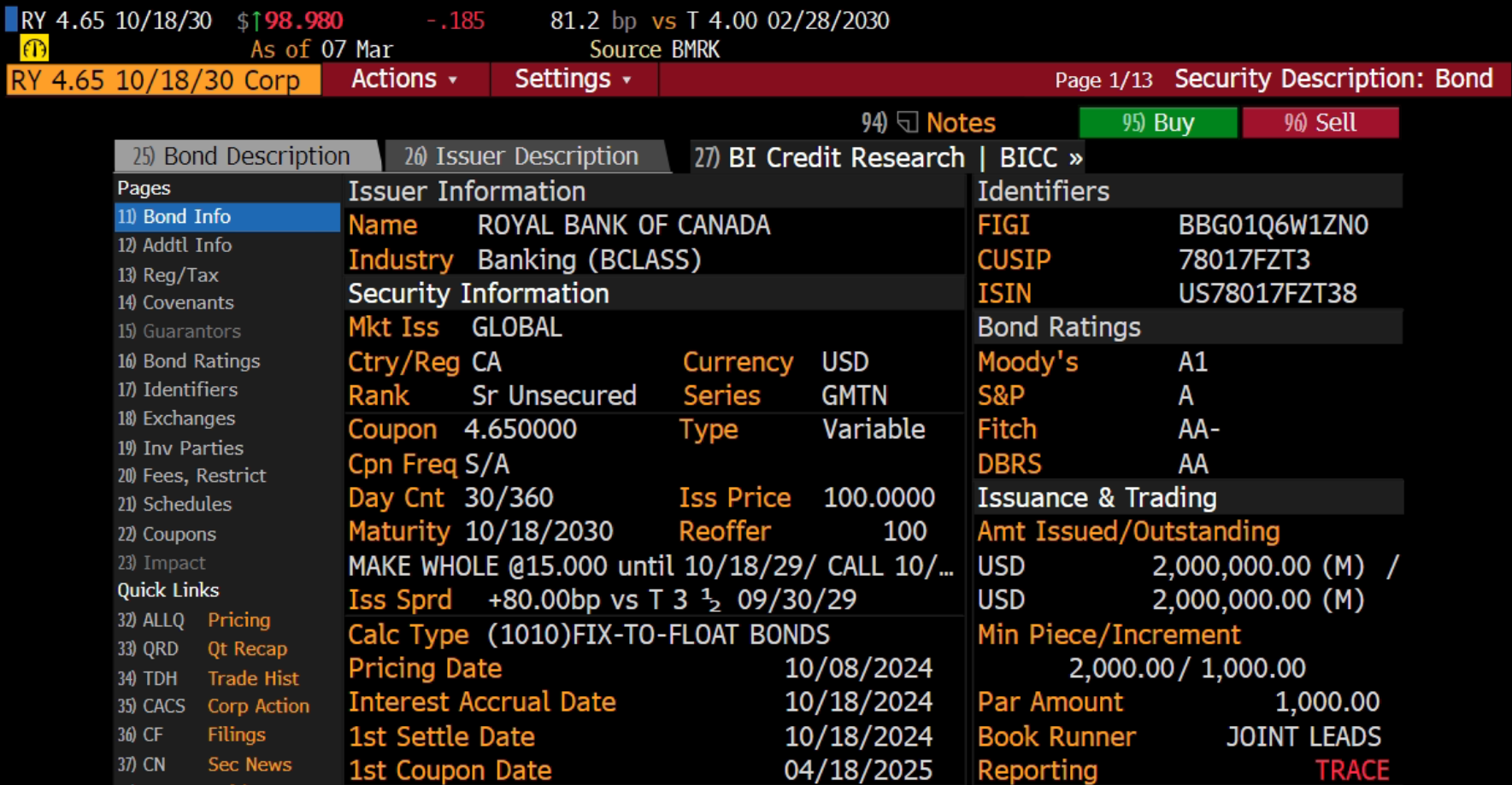Click the Iss Sprd +80.00bp value
Image resolution: width=1512 pixels, height=785 pixels.
point(672,600)
